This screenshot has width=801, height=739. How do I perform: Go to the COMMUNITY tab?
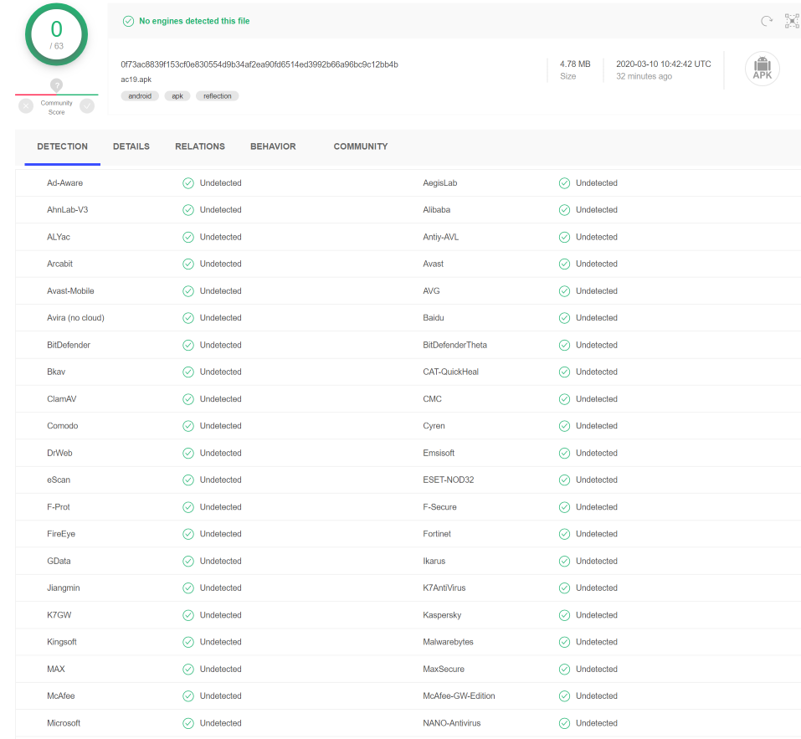click(361, 147)
